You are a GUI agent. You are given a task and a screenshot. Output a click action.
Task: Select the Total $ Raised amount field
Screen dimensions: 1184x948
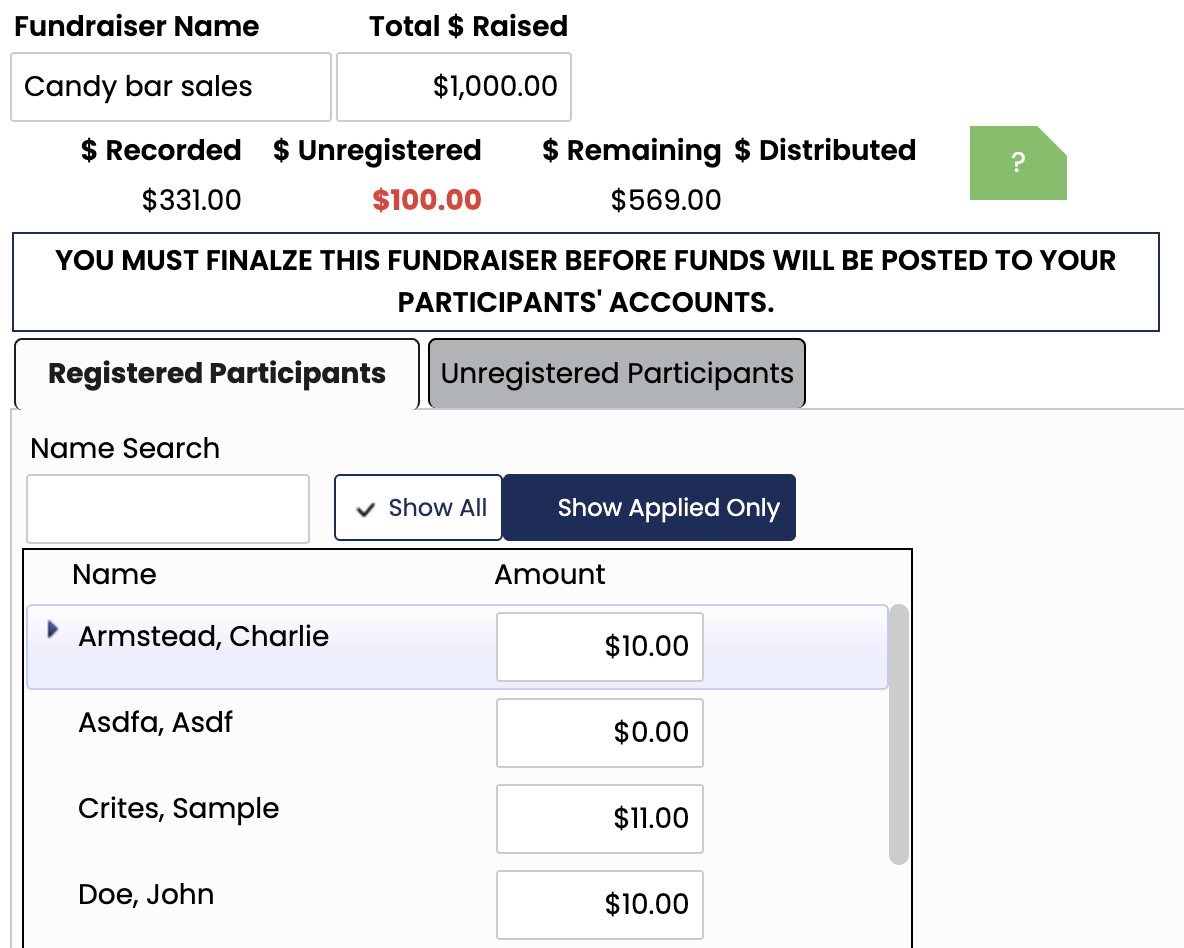(453, 87)
